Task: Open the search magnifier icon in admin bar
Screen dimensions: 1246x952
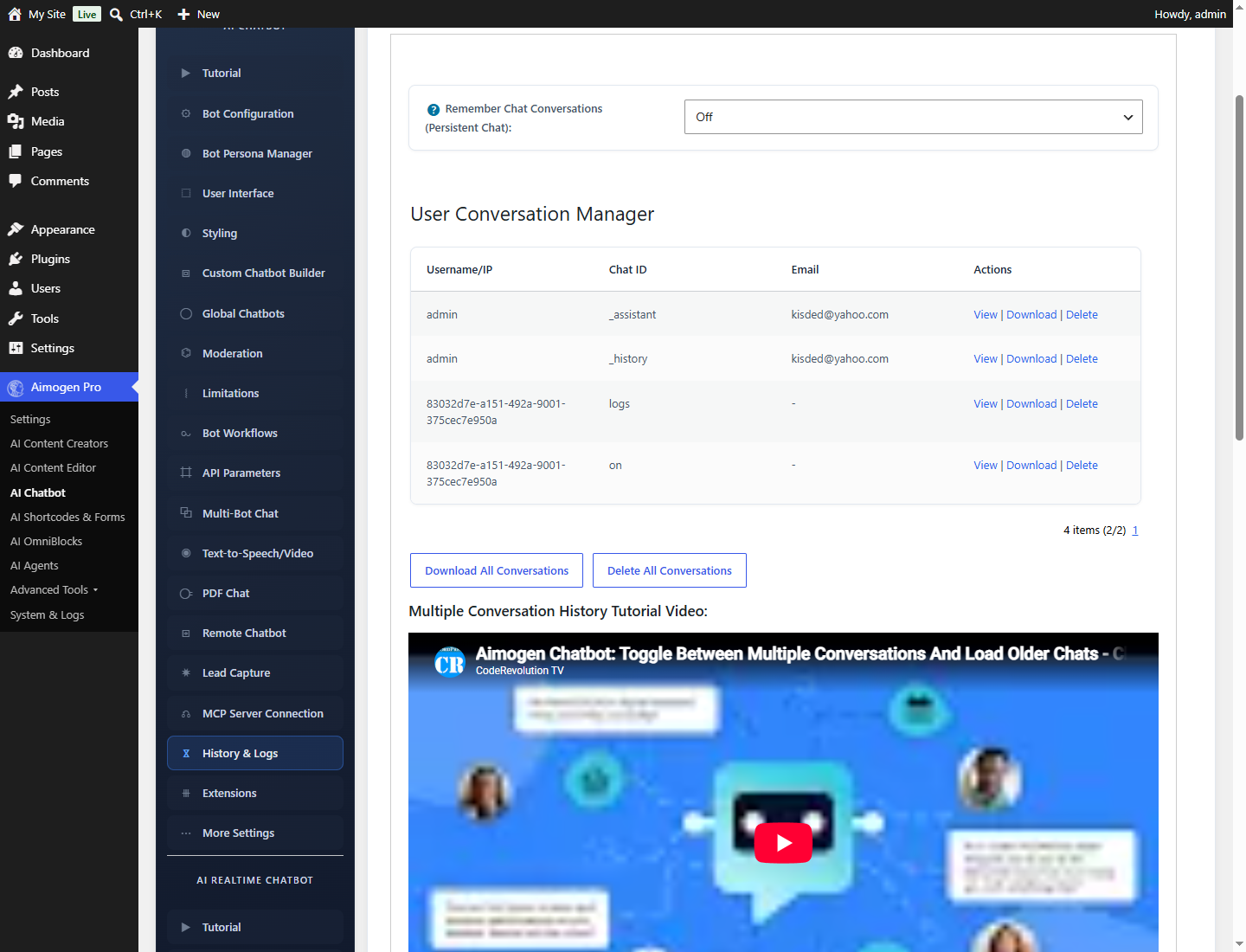Action: pos(116,14)
